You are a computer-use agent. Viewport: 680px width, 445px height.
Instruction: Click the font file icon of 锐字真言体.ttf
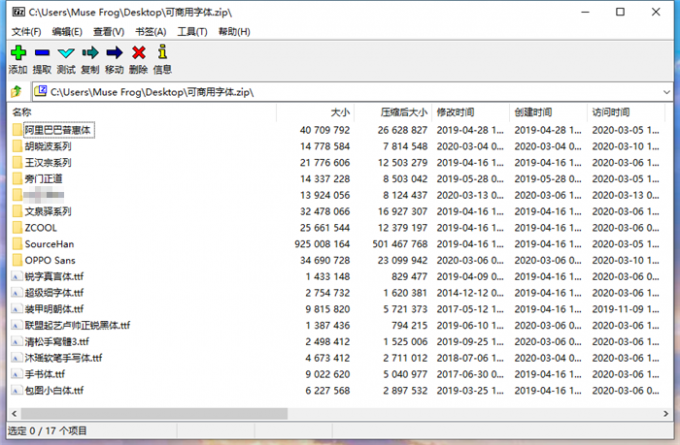(x=16, y=276)
